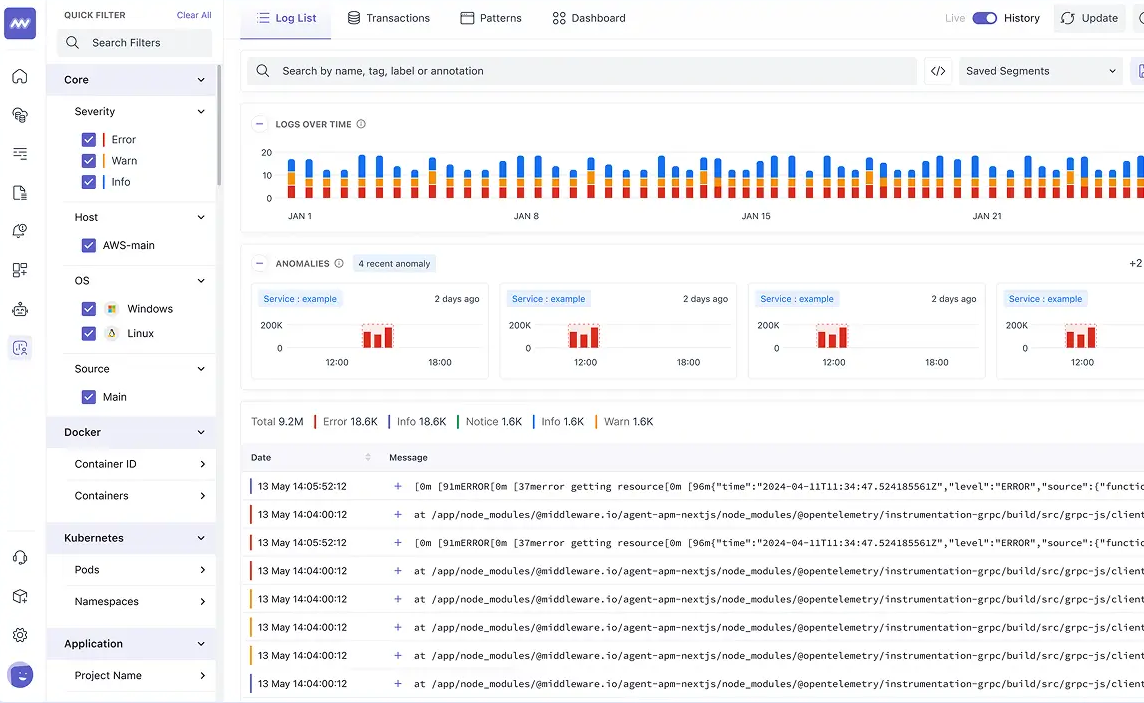Switch to the Transactions tab

(x=388, y=18)
